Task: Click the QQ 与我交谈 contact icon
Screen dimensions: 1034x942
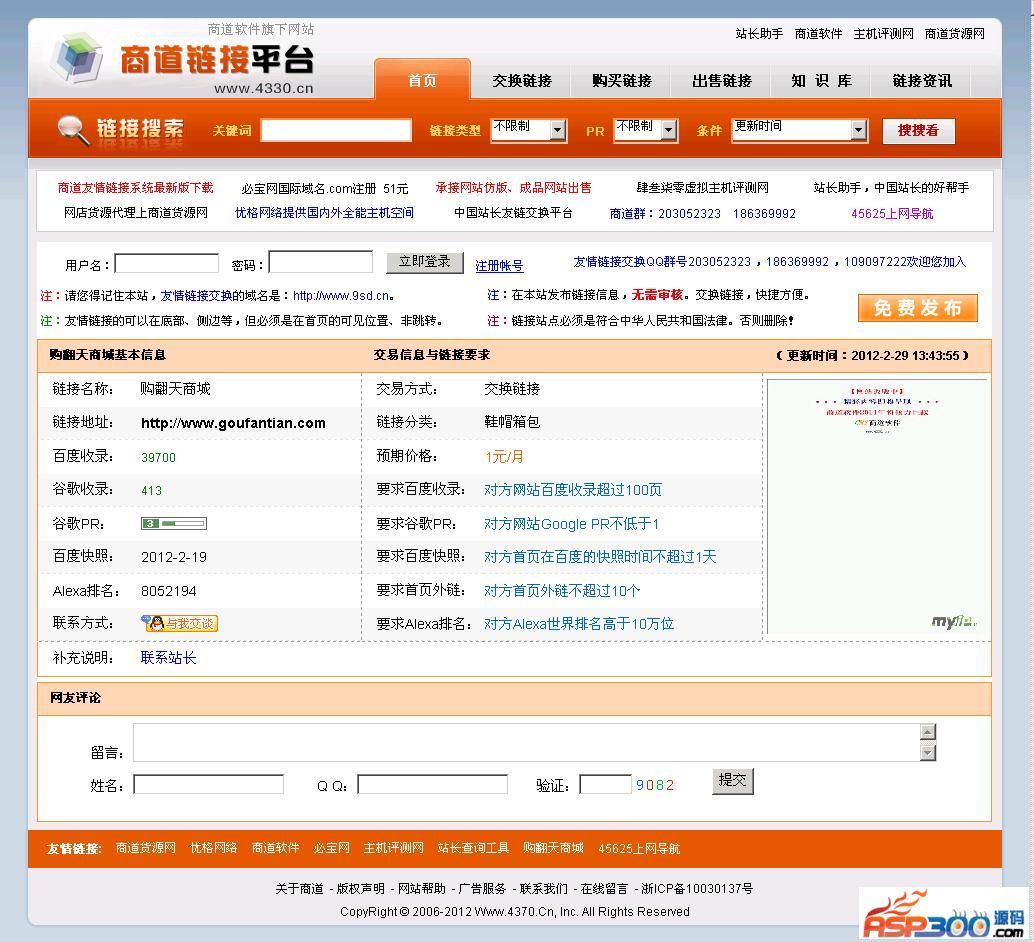Action: pyautogui.click(x=179, y=623)
